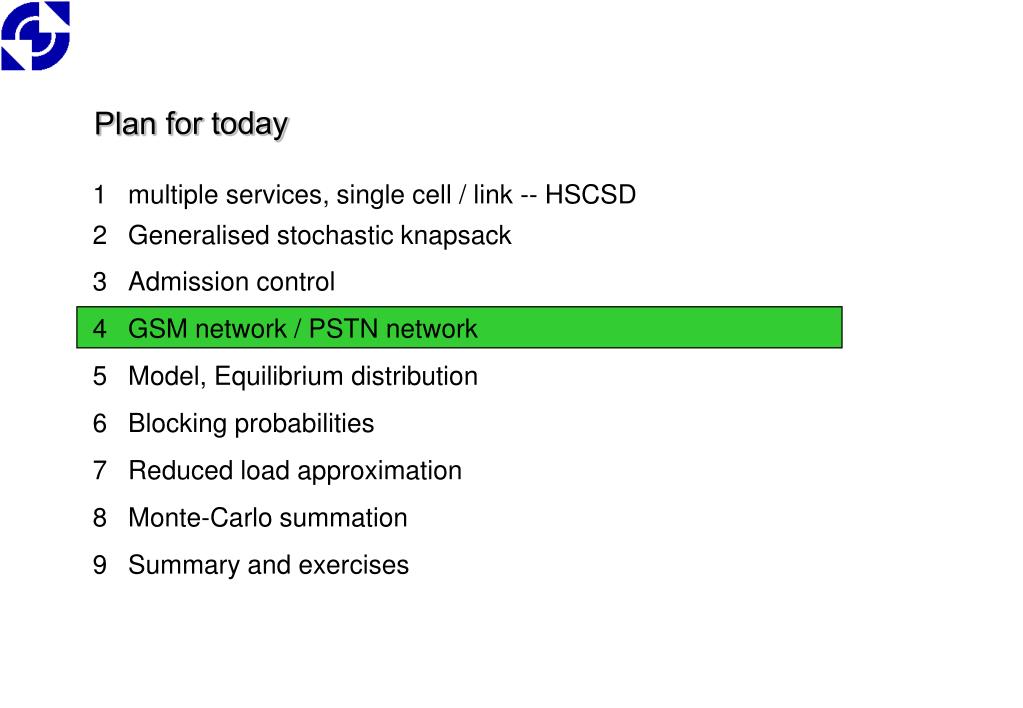This screenshot has height=708, width=1023.
Task: Click the green highlighted GSM network bar
Action: pos(459,327)
